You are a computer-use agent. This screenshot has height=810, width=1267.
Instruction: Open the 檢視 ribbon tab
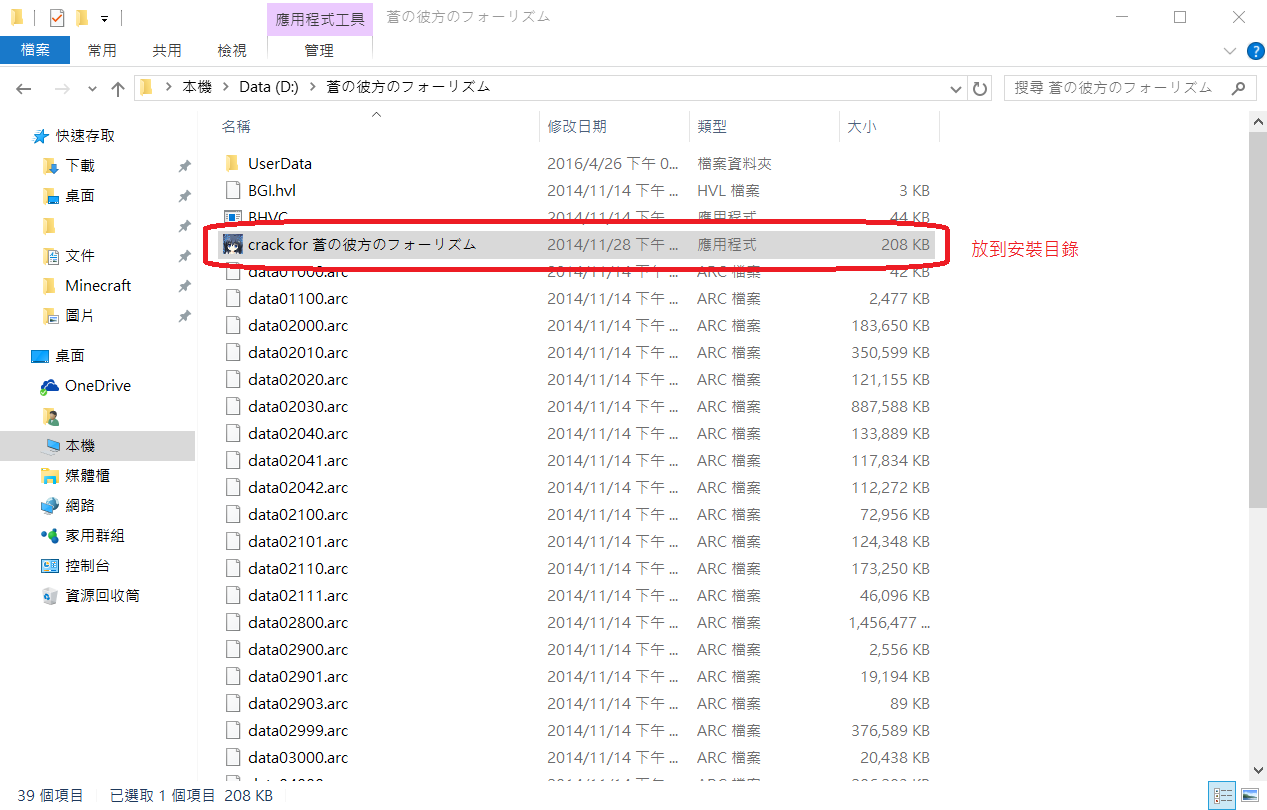pos(232,50)
